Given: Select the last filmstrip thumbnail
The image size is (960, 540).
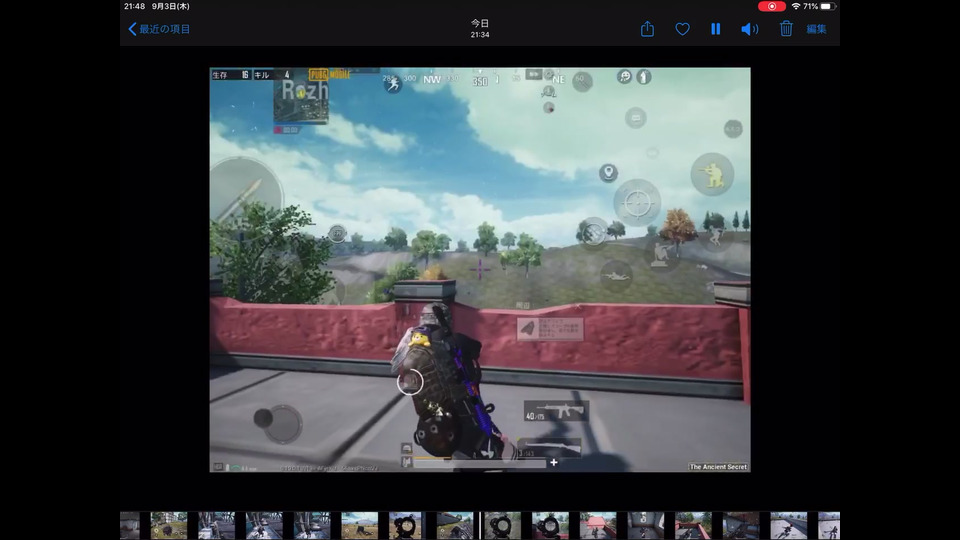Looking at the screenshot, I should tap(829, 525).
